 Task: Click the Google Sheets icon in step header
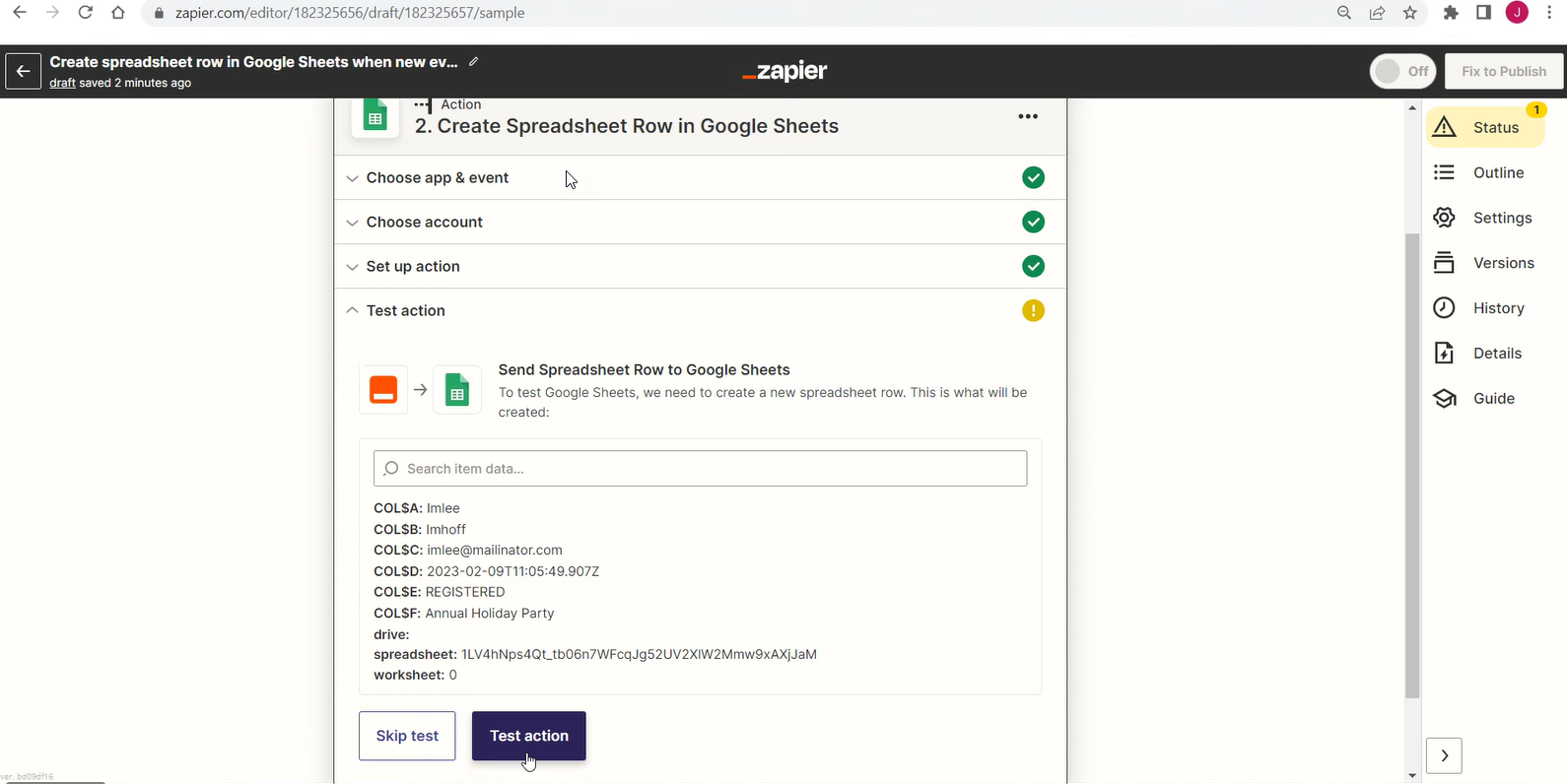click(x=375, y=117)
